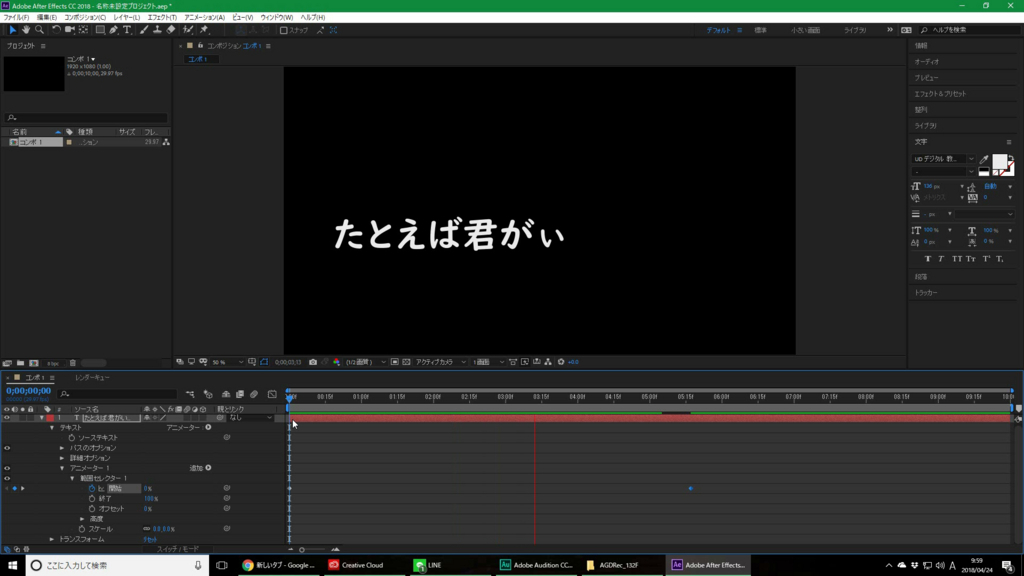
Task: Expand the More Options group
Action: click(x=62, y=458)
